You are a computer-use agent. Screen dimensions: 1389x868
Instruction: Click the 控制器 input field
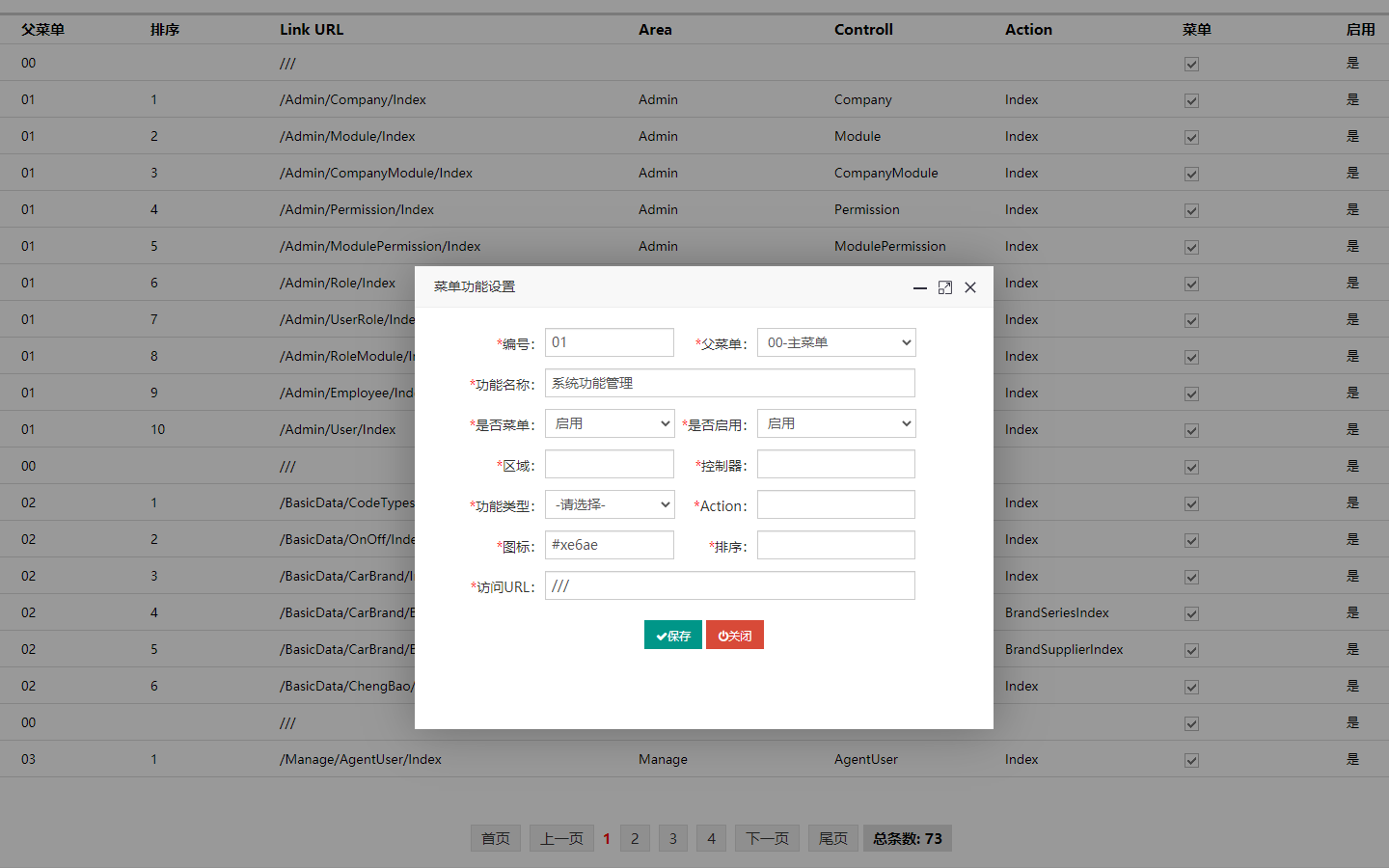click(835, 464)
